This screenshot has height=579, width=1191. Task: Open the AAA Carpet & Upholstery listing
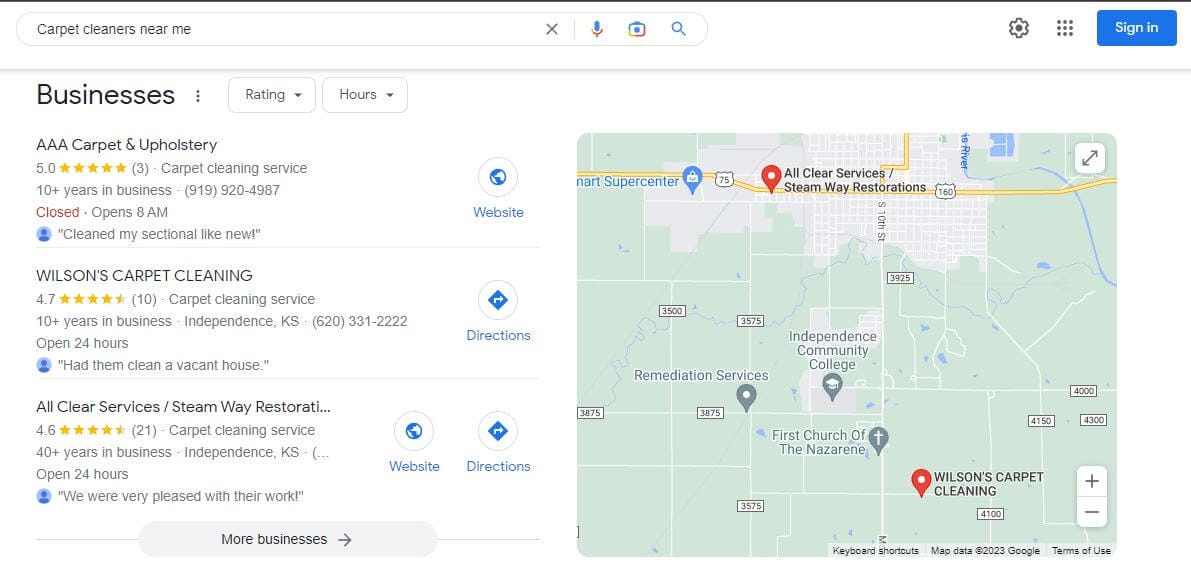tap(127, 144)
